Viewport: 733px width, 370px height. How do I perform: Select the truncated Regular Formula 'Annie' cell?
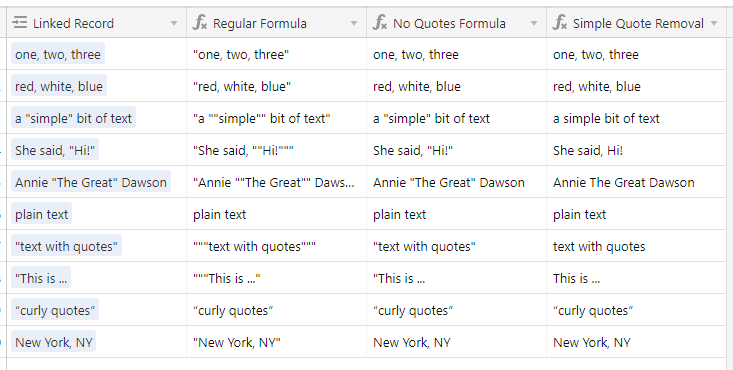point(276,182)
